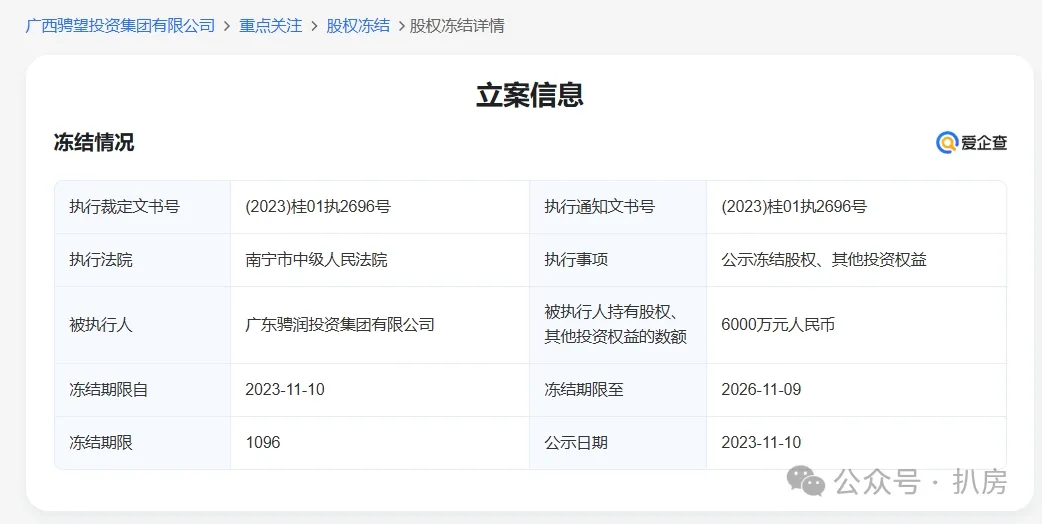Open 股权冻结 breadcrumb link
Screen dimensions: 1042x524
(358, 26)
